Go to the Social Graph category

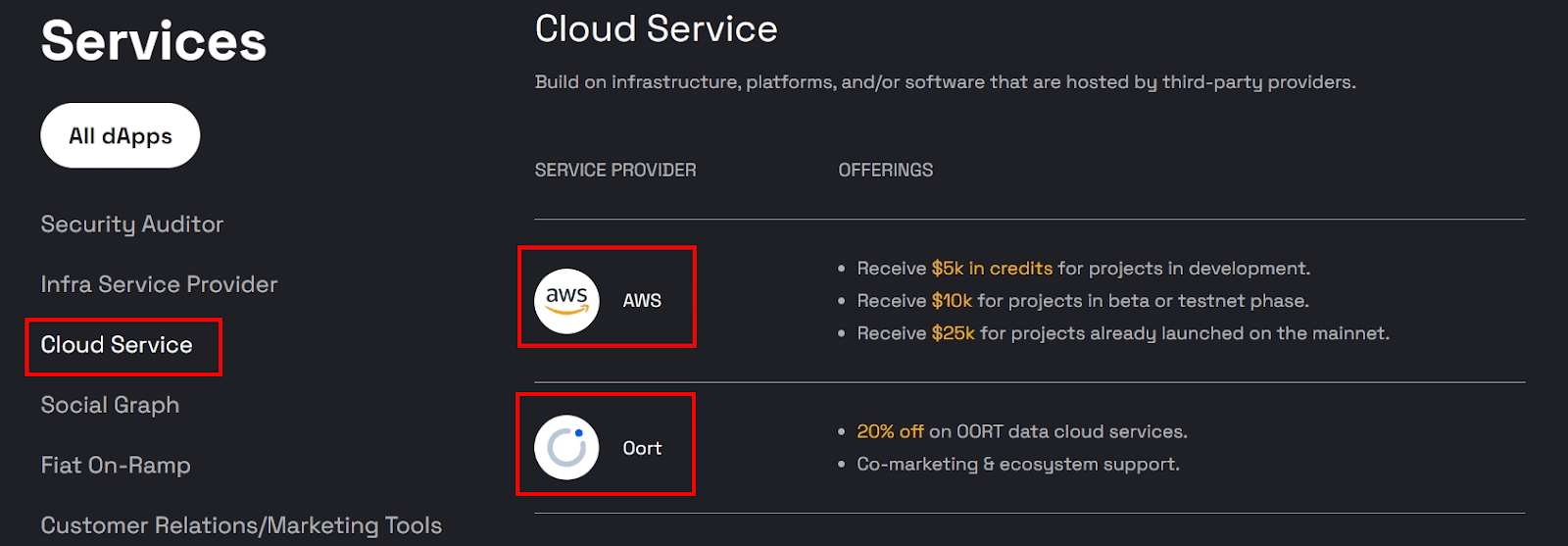point(110,405)
